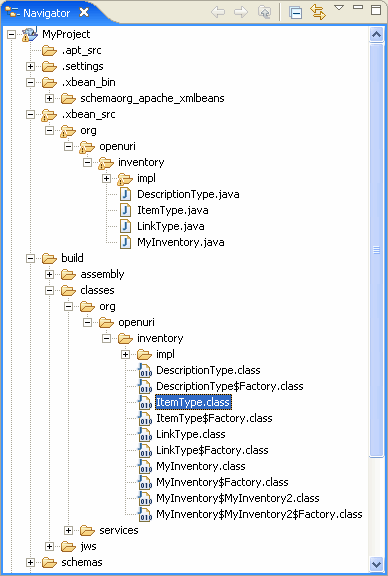Maximize the Navigator view
This screenshot has height=576, width=388.
[376, 10]
